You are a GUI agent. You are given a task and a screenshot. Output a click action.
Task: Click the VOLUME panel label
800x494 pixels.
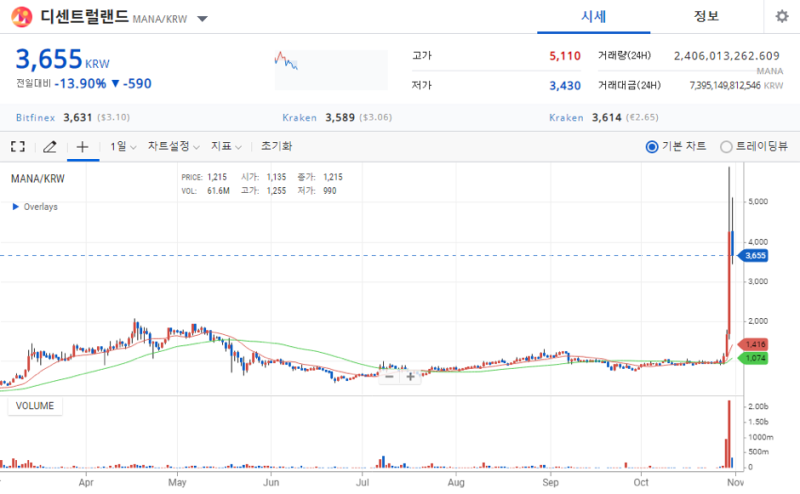pyautogui.click(x=35, y=406)
